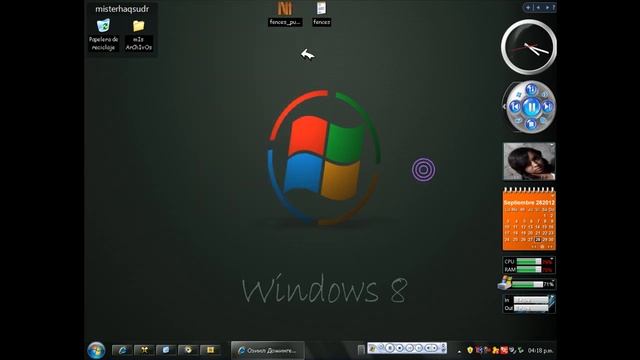Viewport: 640px width, 360px height.
Task: Click the purple concentric circles desktop icon
Action: pos(423,169)
